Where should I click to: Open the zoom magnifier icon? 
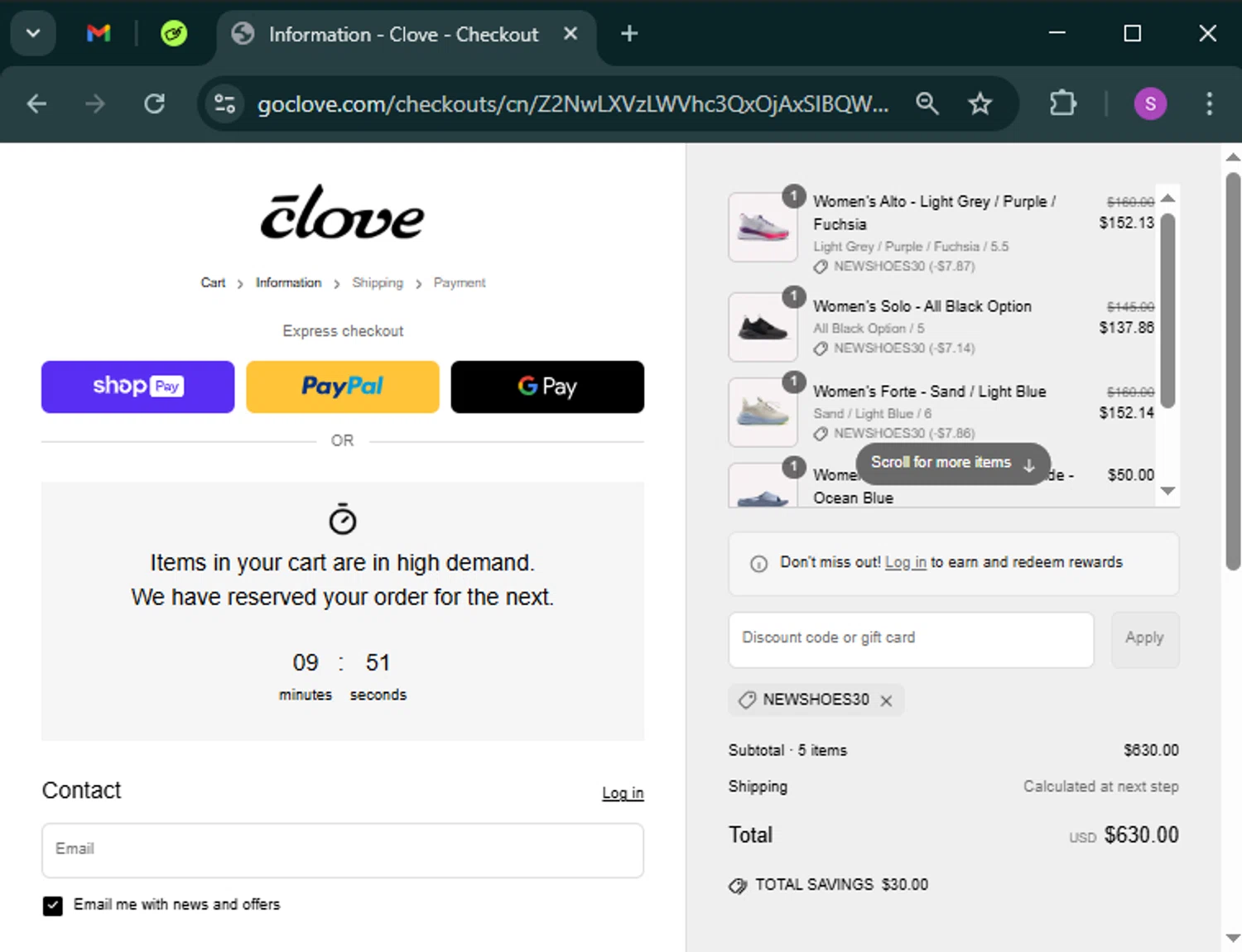coord(927,103)
